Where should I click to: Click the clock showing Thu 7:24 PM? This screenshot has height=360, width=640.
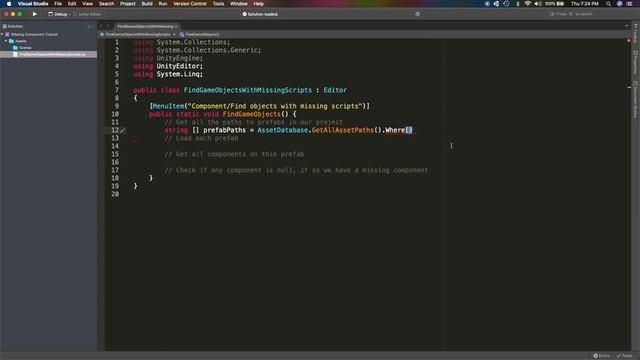pyautogui.click(x=584, y=4)
